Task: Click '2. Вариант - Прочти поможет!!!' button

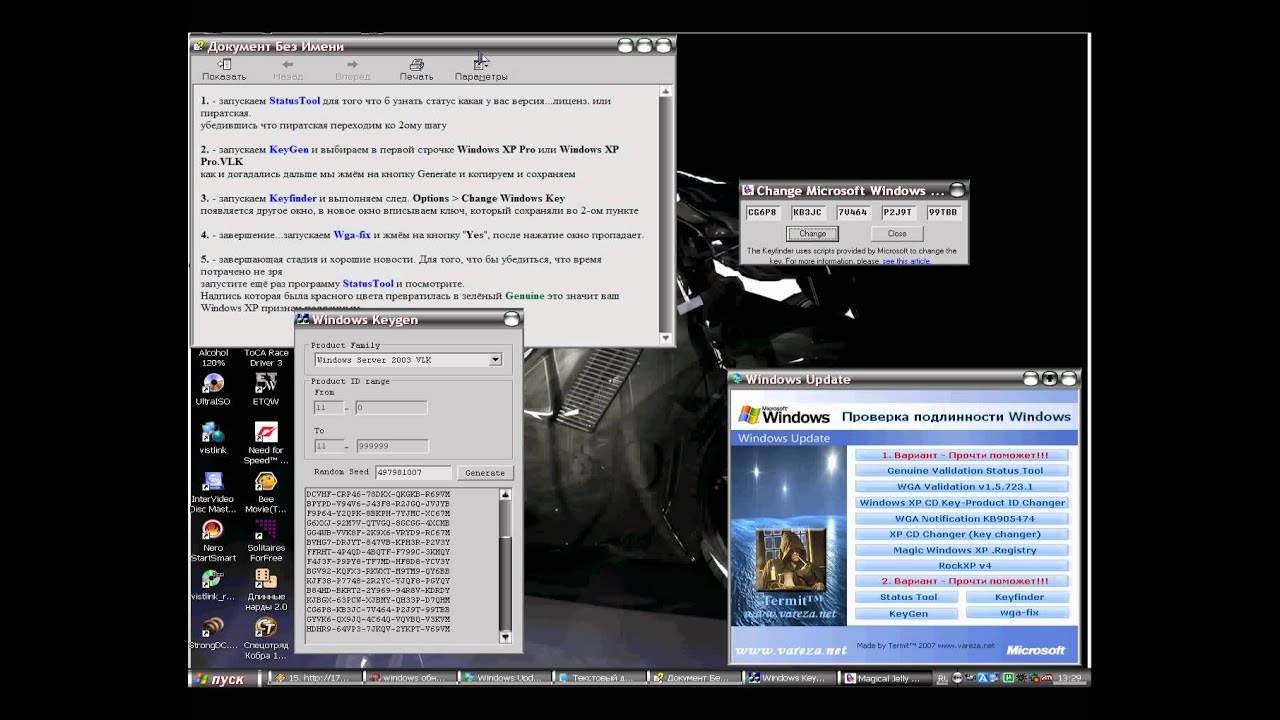Action: pos(964,581)
